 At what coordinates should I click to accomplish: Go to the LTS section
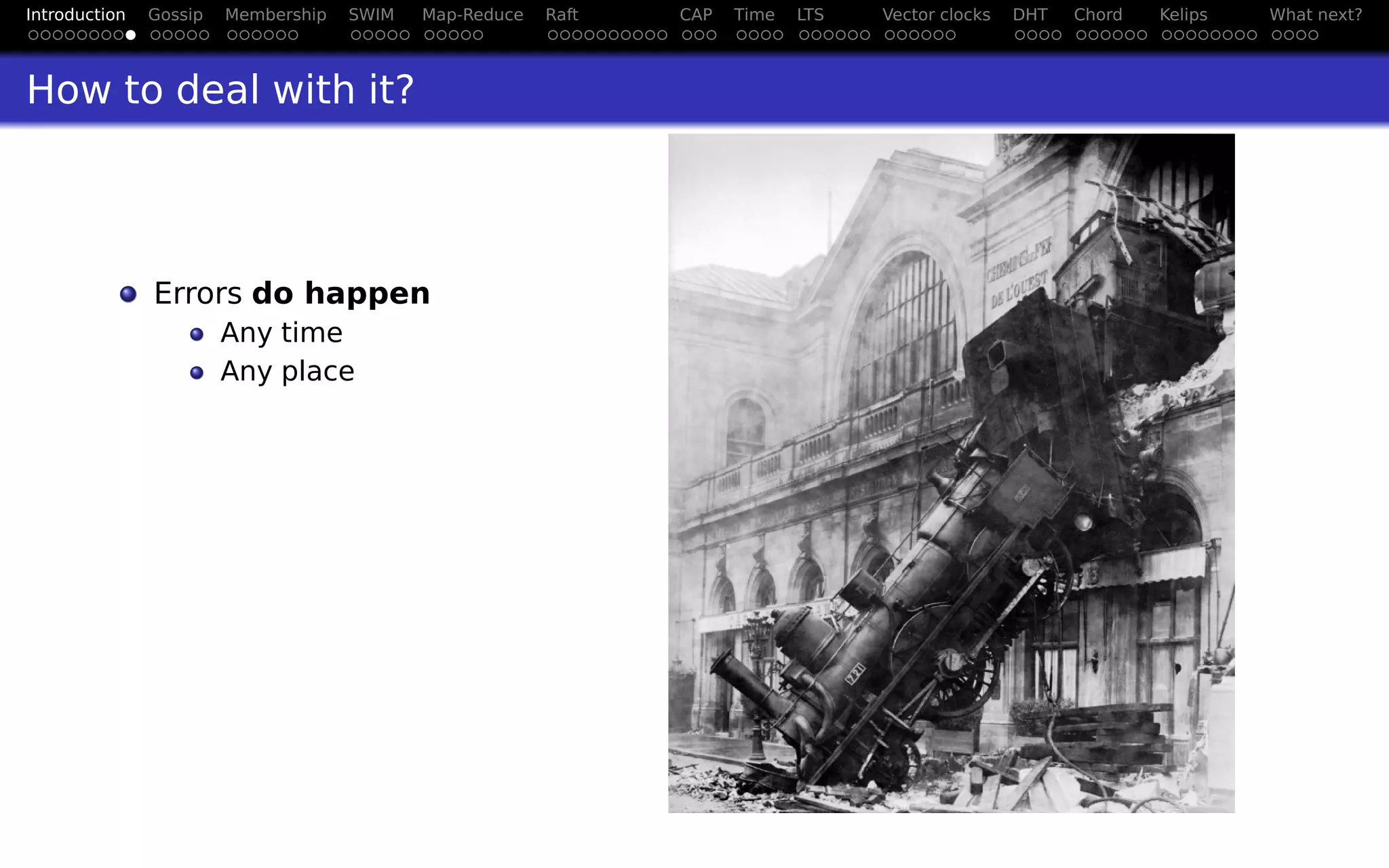[x=810, y=14]
